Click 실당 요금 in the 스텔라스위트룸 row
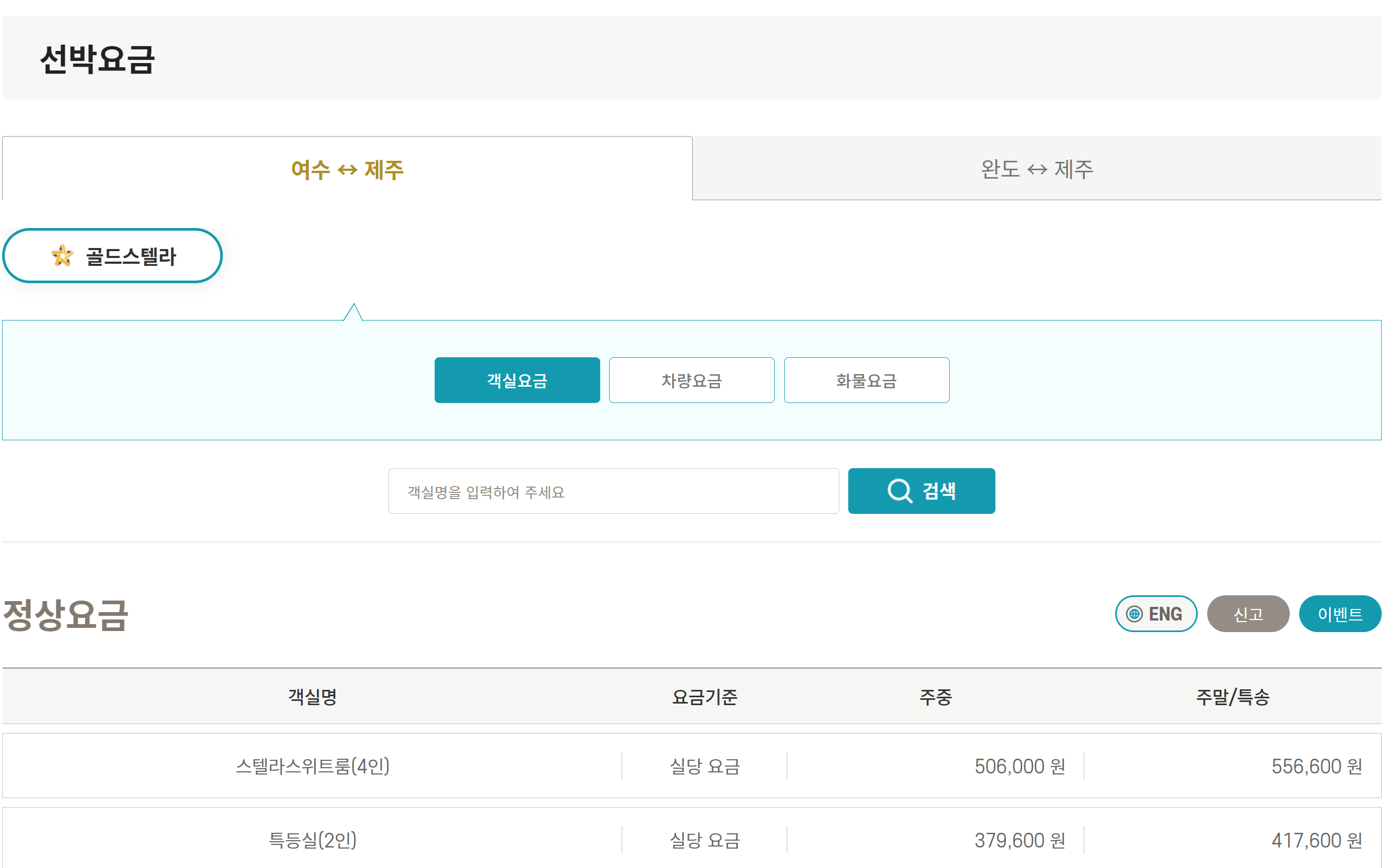Viewport: 1398px width, 868px height. 705,767
